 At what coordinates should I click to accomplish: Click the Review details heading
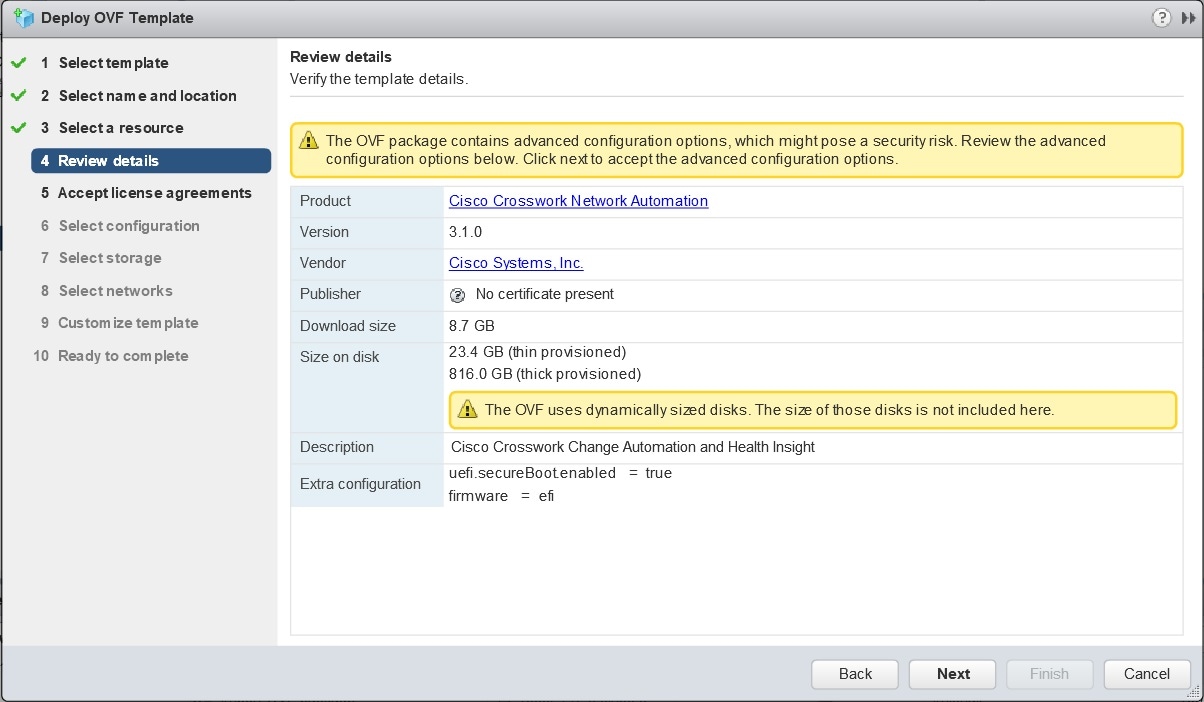pos(341,57)
